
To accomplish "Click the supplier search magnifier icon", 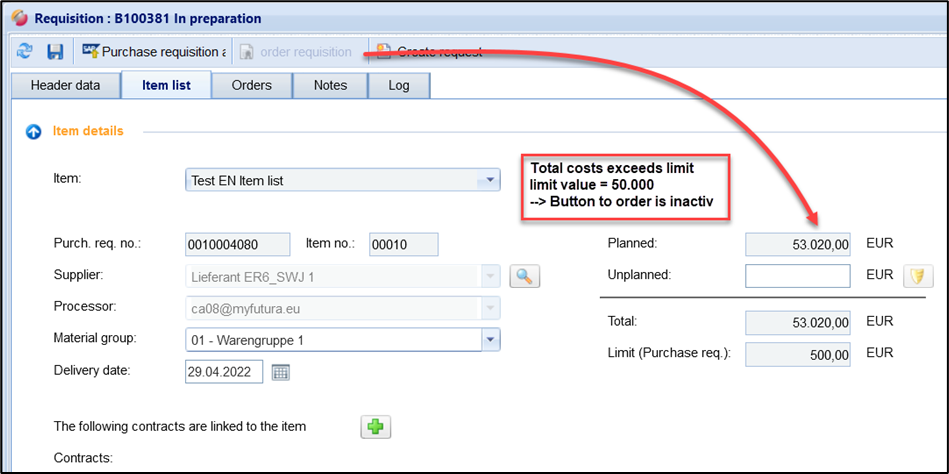I will tap(525, 277).
